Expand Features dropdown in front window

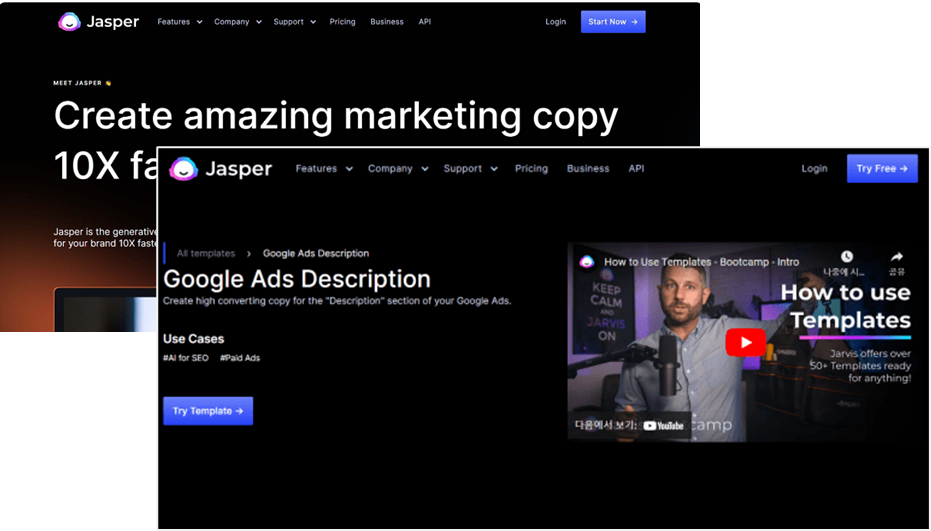coord(324,169)
